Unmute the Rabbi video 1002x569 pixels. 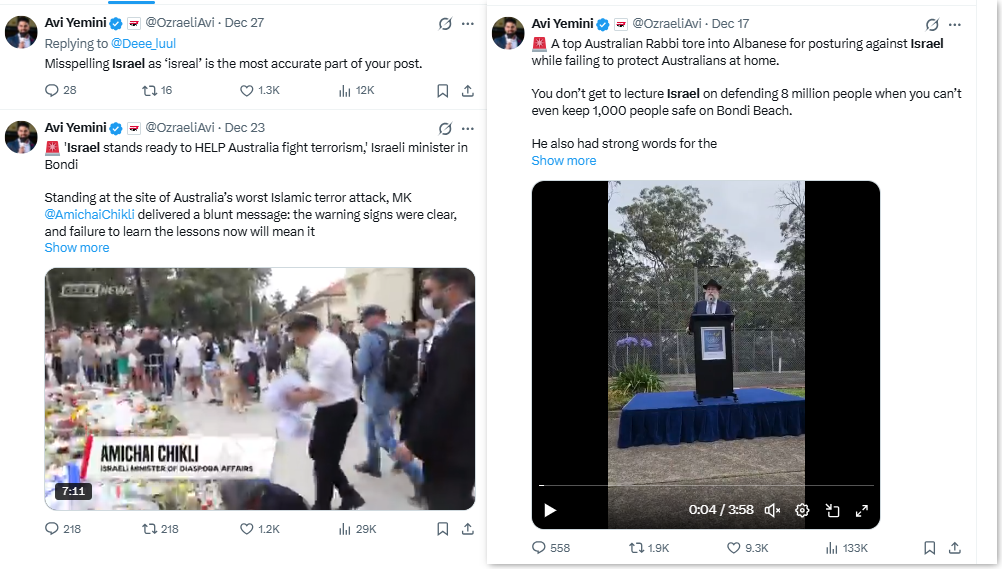772,510
